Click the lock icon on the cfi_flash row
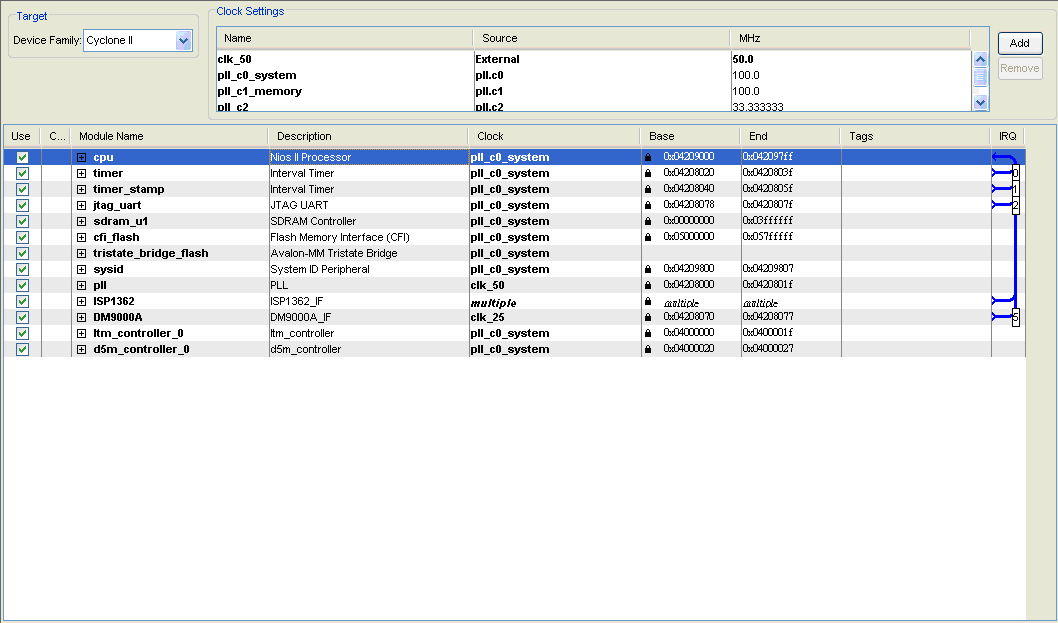 click(x=648, y=237)
